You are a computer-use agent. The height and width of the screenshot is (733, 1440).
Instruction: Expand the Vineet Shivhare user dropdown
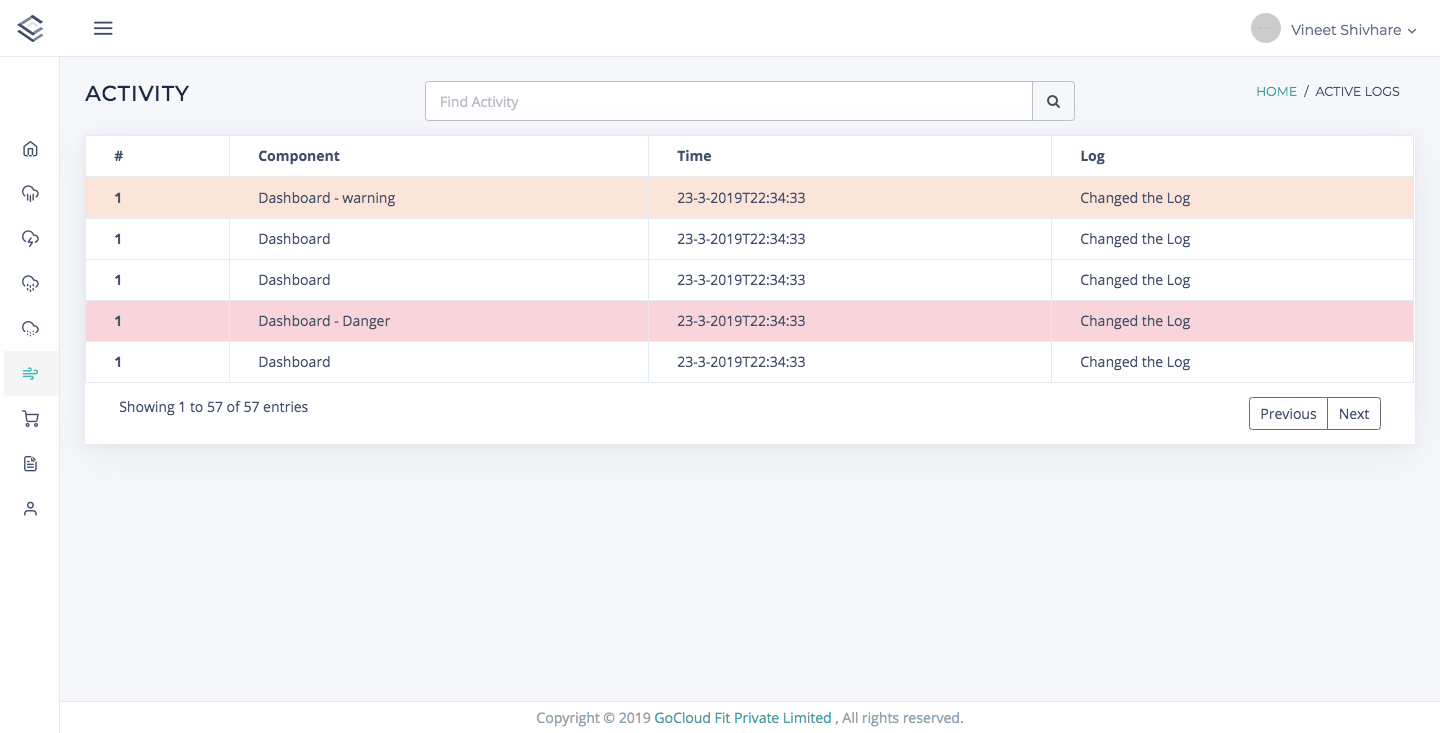point(1354,30)
